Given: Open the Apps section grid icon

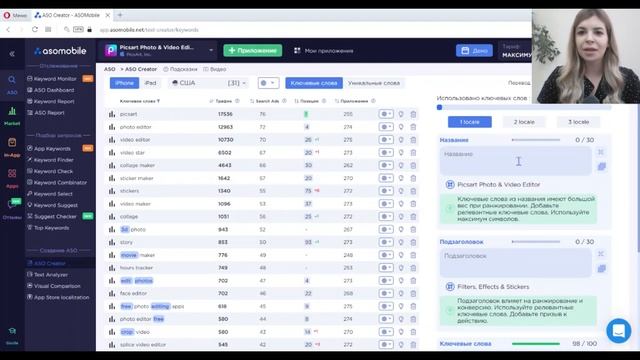Looking at the screenshot, I should 12,173.
